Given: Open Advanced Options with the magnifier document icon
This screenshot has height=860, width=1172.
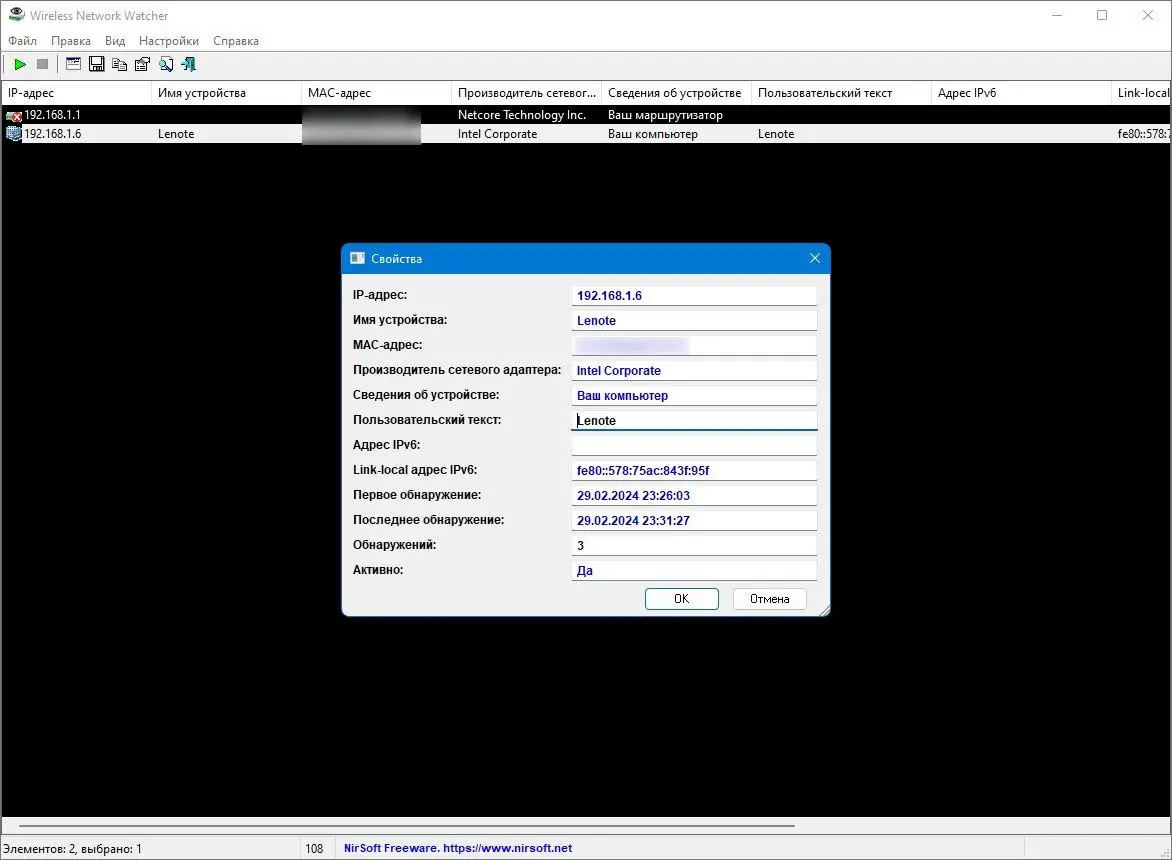Looking at the screenshot, I should pyautogui.click(x=165, y=63).
